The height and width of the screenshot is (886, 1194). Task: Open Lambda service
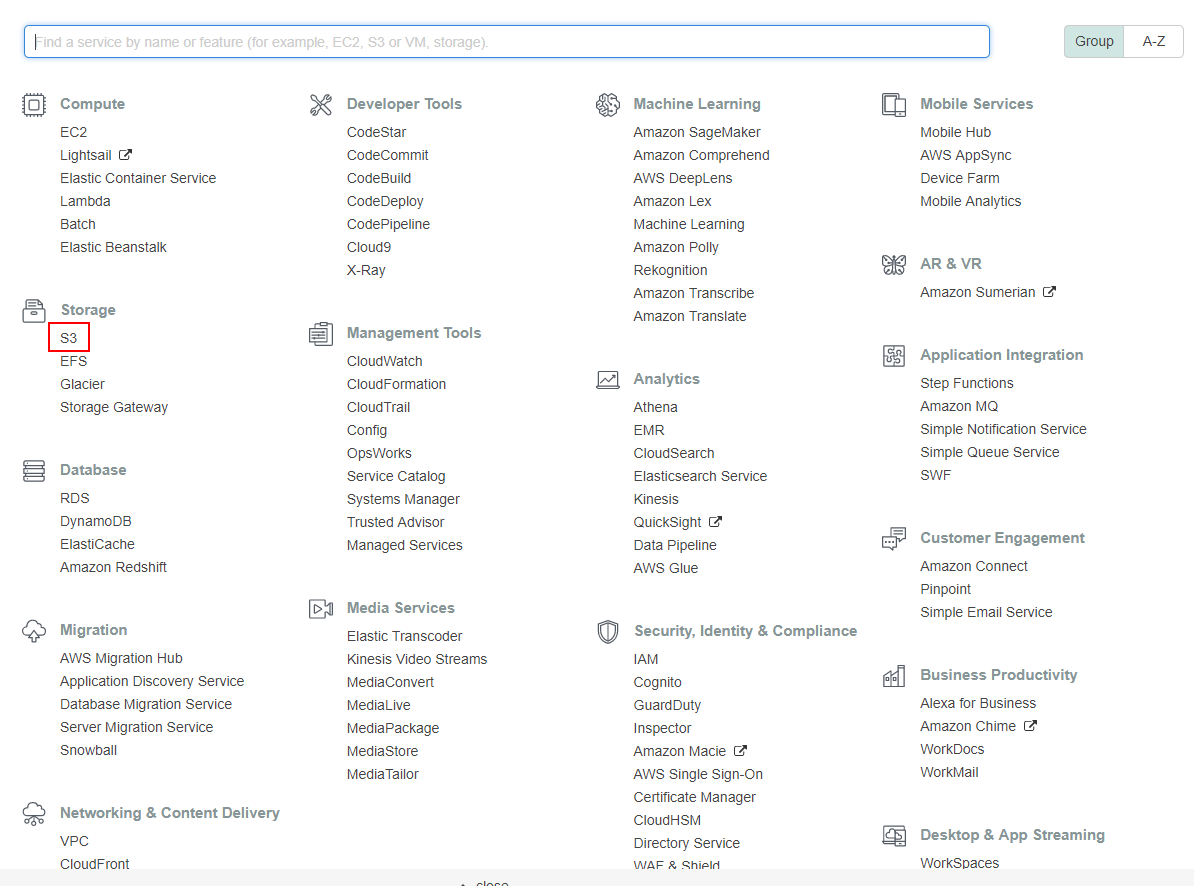point(85,201)
